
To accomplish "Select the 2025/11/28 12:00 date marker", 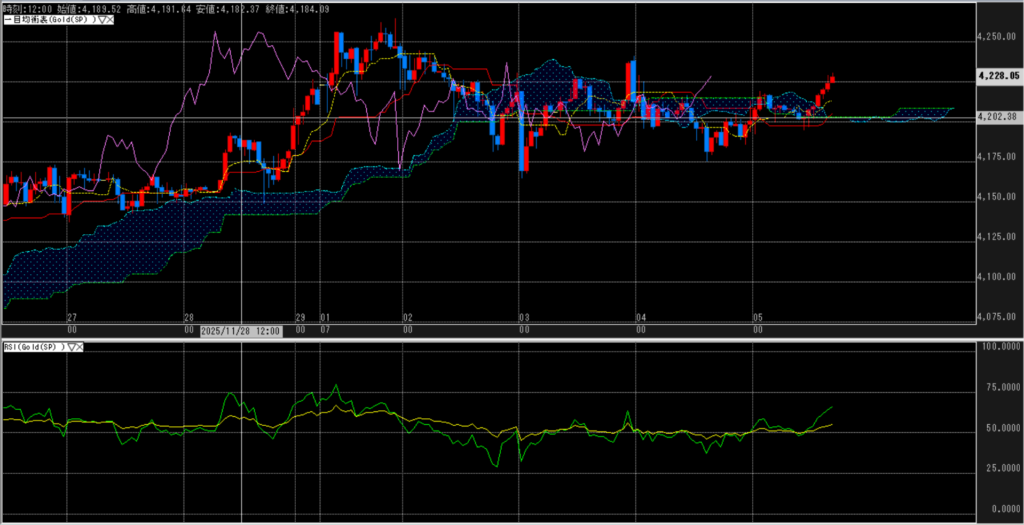I will point(241,329).
